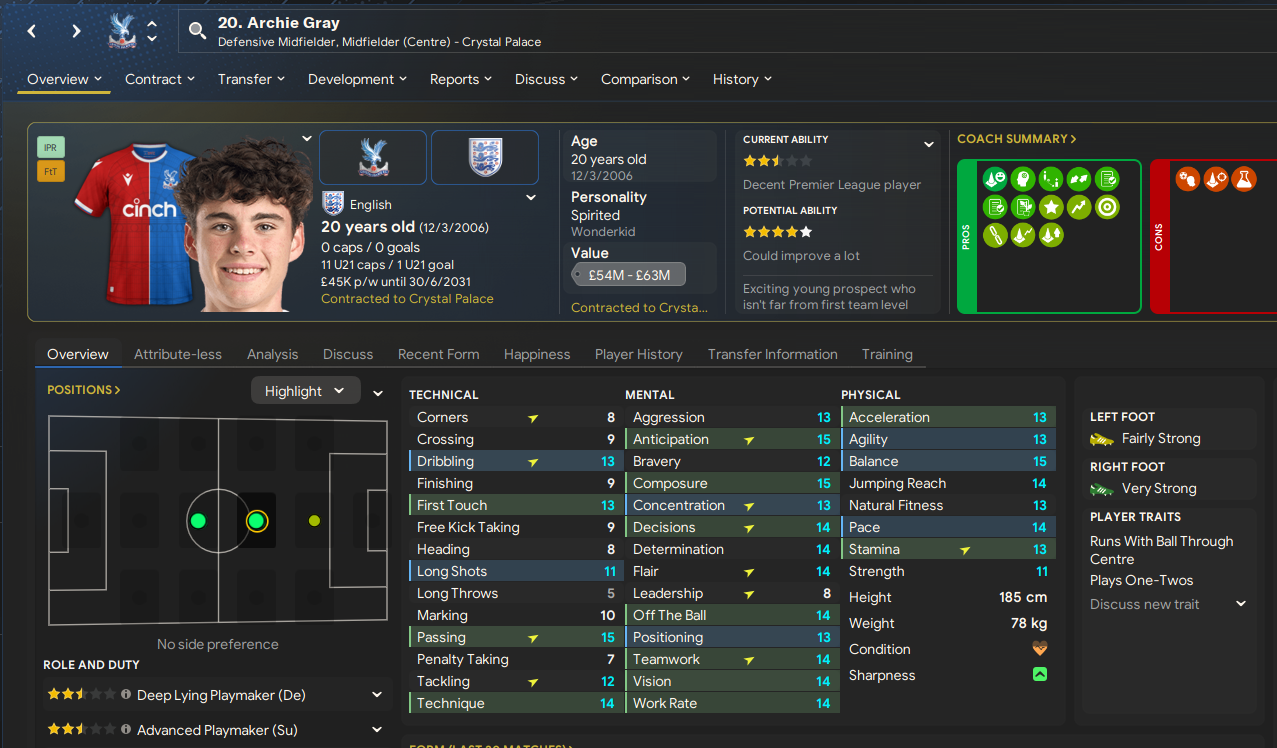Click the search magnifier icon
This screenshot has height=748, width=1277.
coord(197,31)
